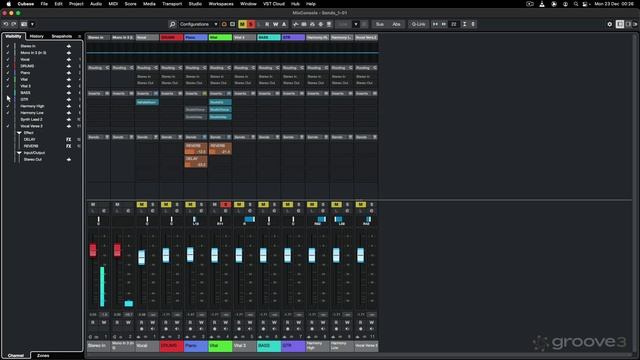Image resolution: width=640 pixels, height=360 pixels.
Task: Click the red Stereo In volume fader
Action: tap(93, 250)
